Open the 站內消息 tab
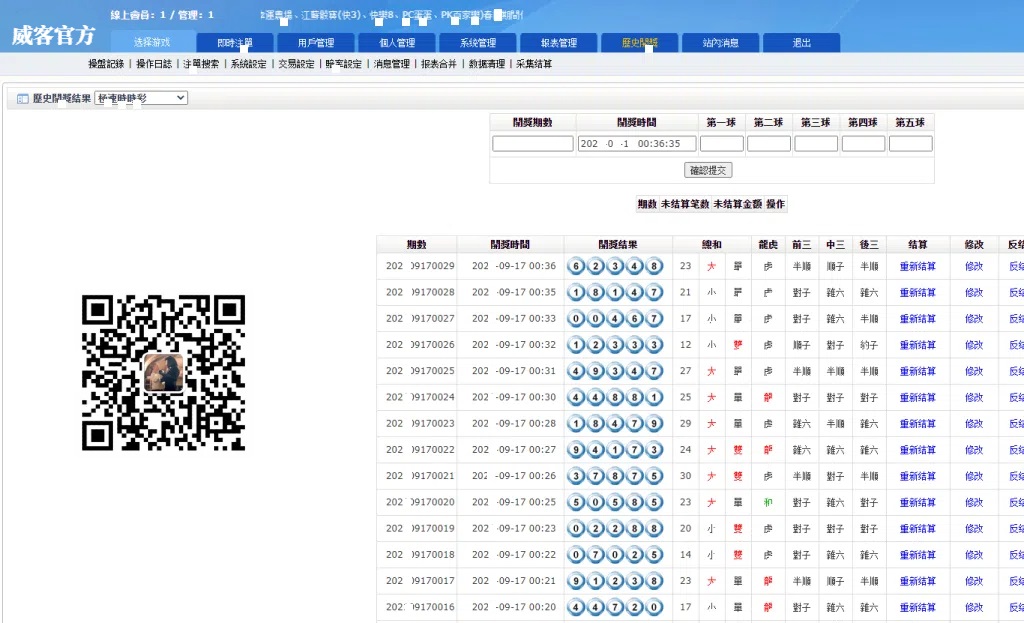The height and width of the screenshot is (623, 1024). click(721, 42)
